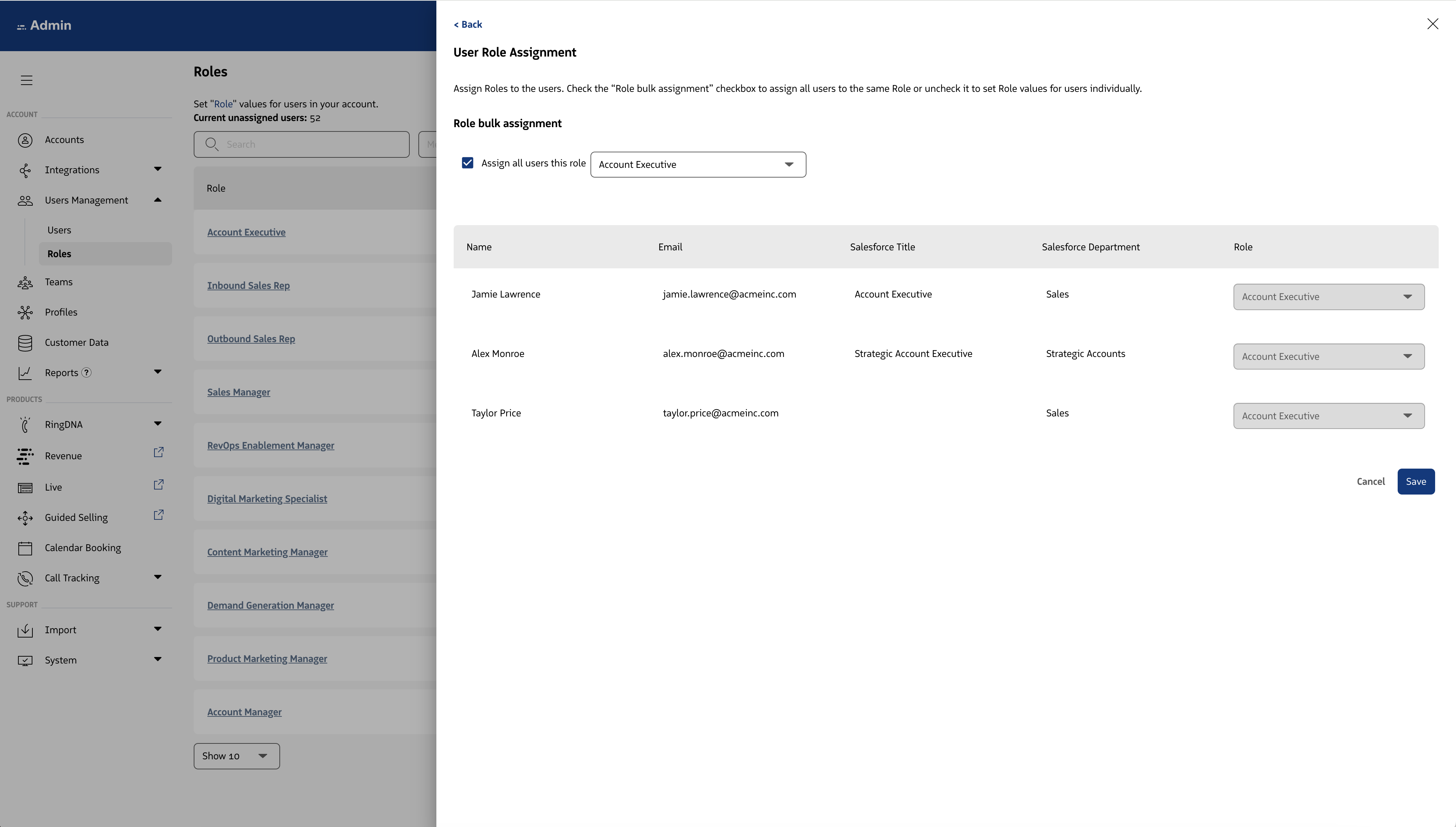
Task: Click the Save button
Action: [x=1415, y=482]
